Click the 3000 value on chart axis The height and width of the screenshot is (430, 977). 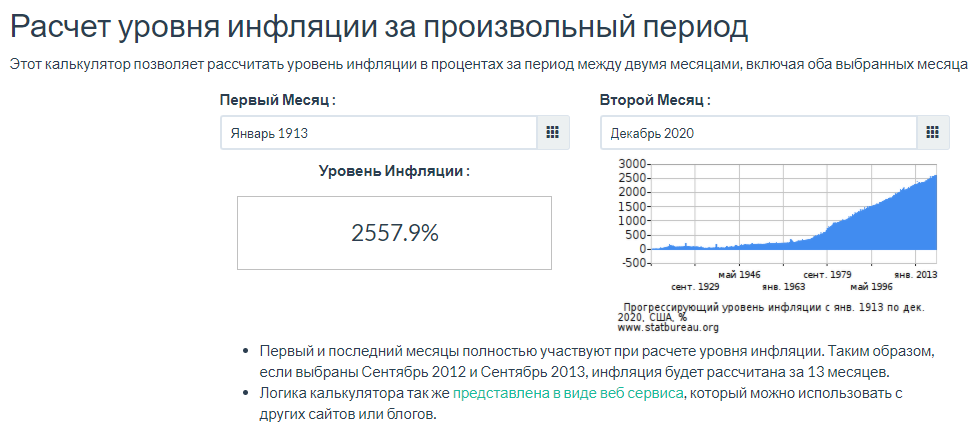pyautogui.click(x=632, y=162)
